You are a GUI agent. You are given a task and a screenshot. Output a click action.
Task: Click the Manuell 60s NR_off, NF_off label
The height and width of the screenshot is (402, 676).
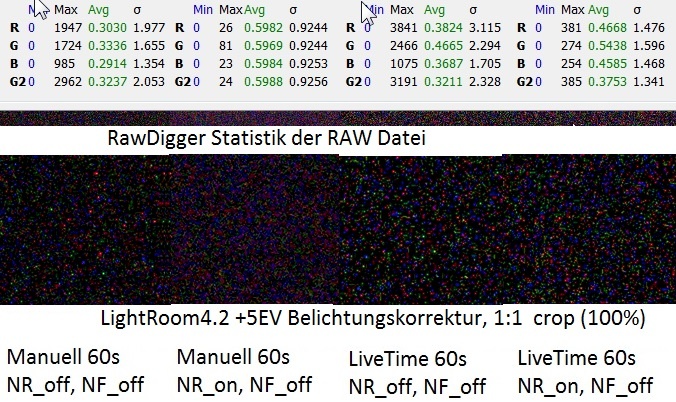pos(74,371)
